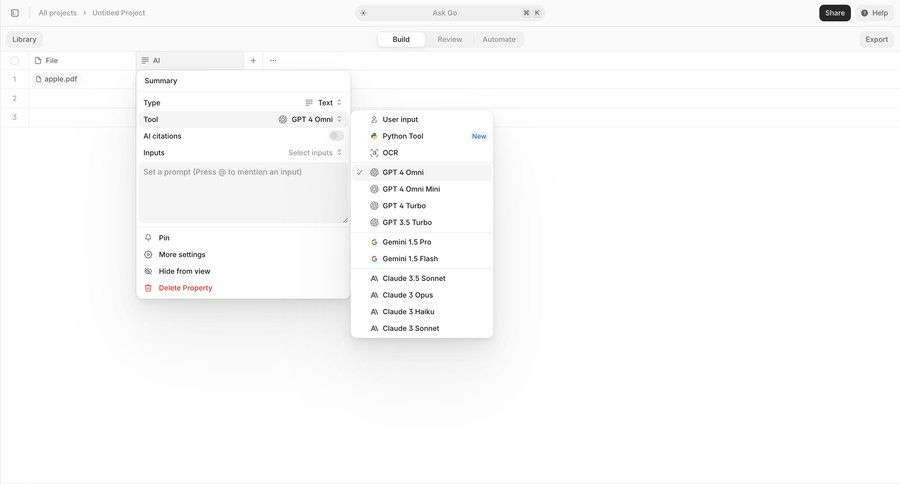Click the Anthropic icon for Claude 3 Opus

click(x=374, y=295)
